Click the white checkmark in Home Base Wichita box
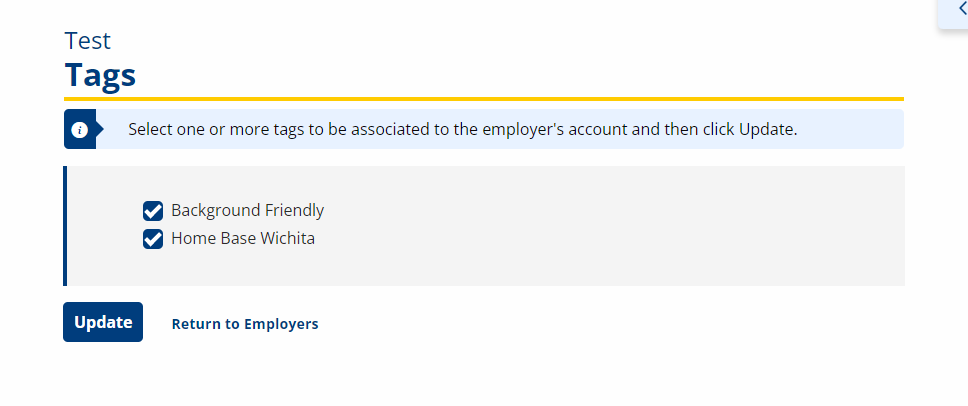 [x=153, y=239]
